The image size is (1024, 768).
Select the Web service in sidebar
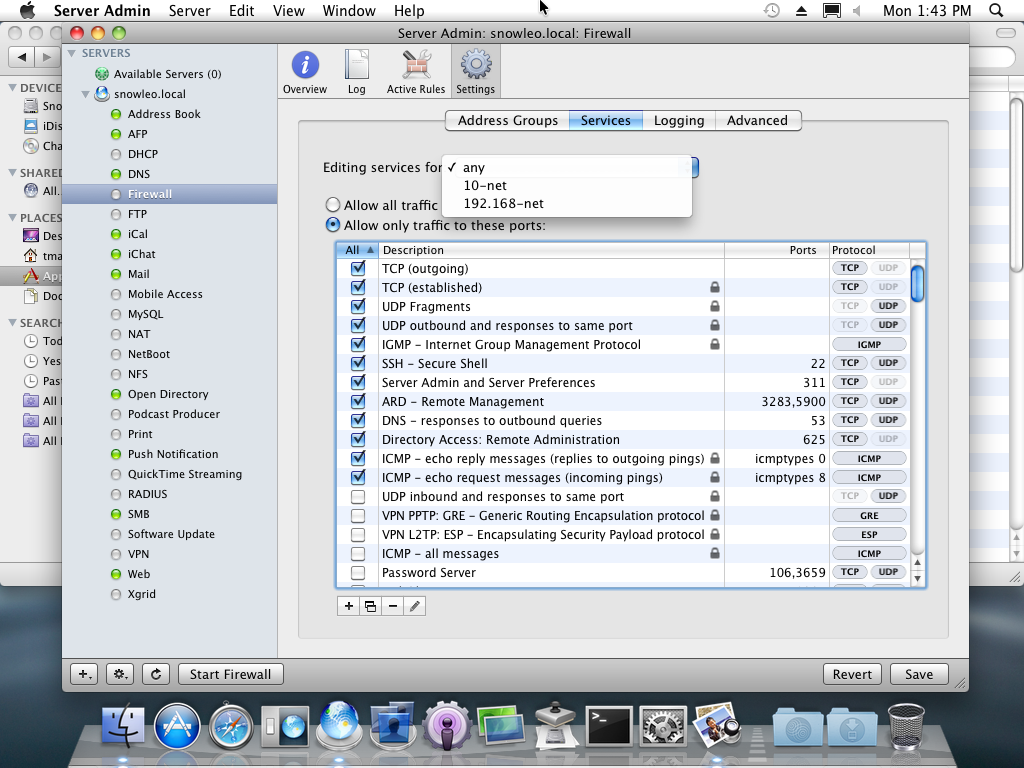pos(138,574)
